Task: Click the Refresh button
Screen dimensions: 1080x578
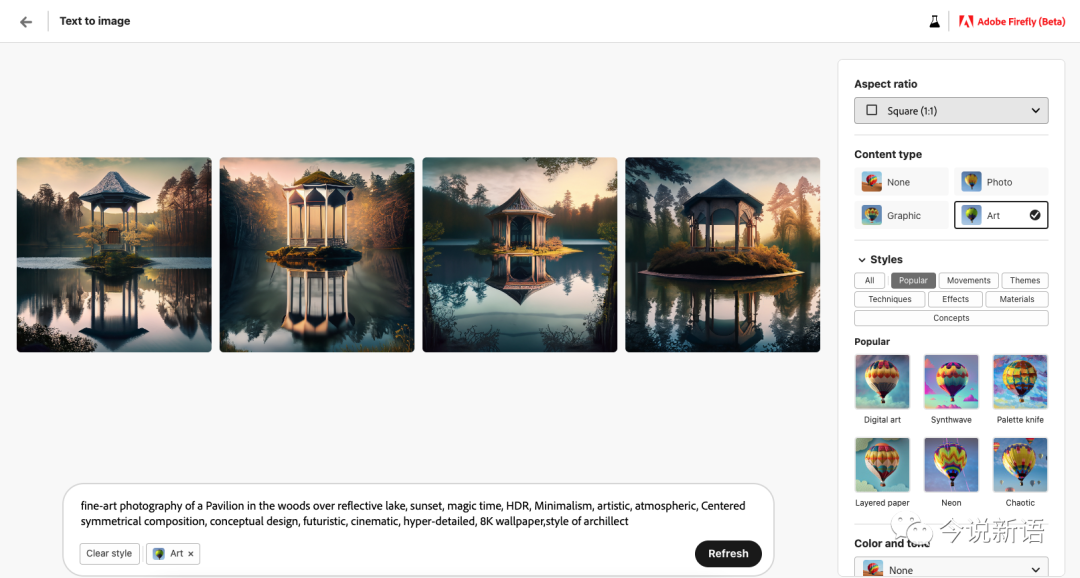Action: (728, 554)
